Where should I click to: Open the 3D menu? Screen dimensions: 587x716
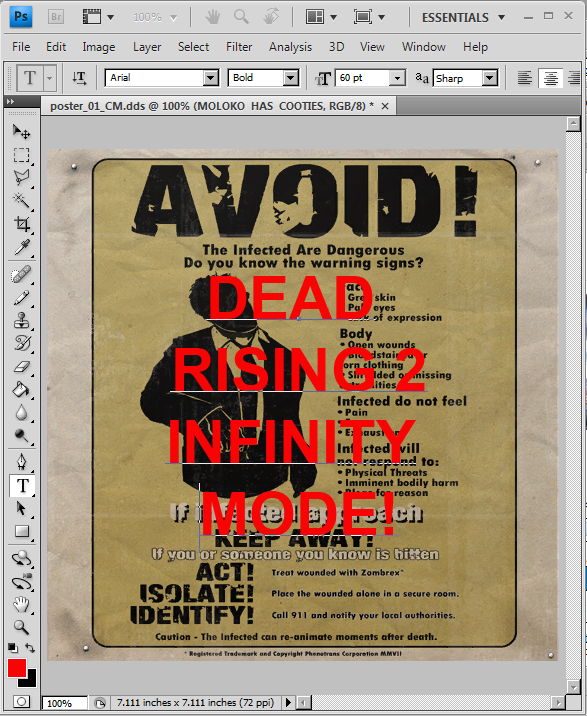coord(337,47)
